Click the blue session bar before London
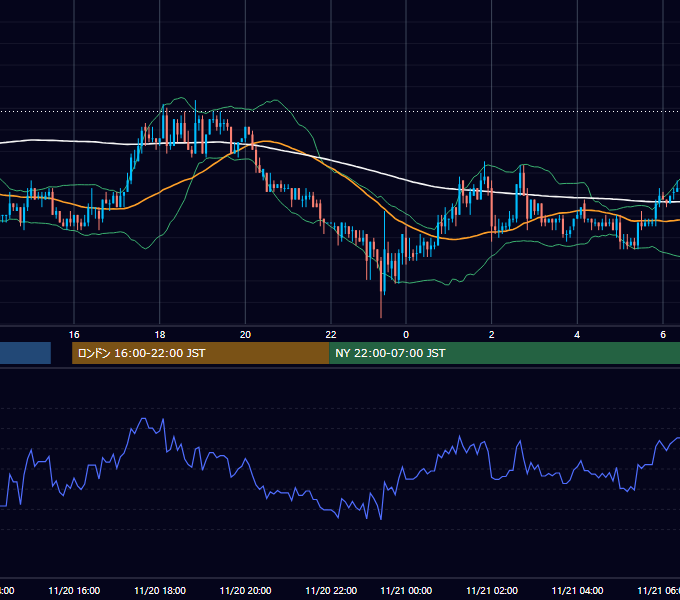This screenshot has width=680, height=600. [x=25, y=353]
